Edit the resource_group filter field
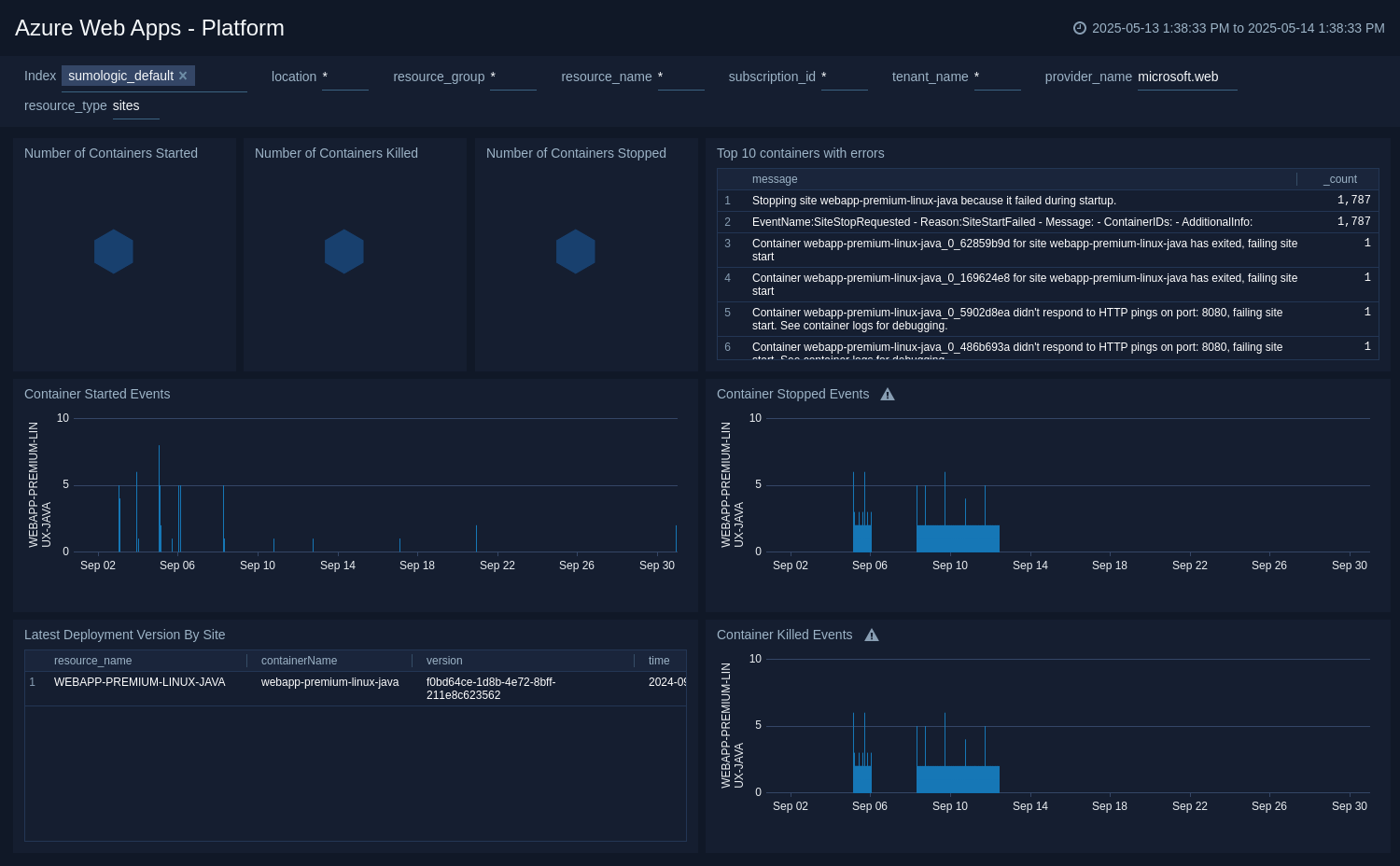This screenshot has height=866, width=1400. pos(513,77)
